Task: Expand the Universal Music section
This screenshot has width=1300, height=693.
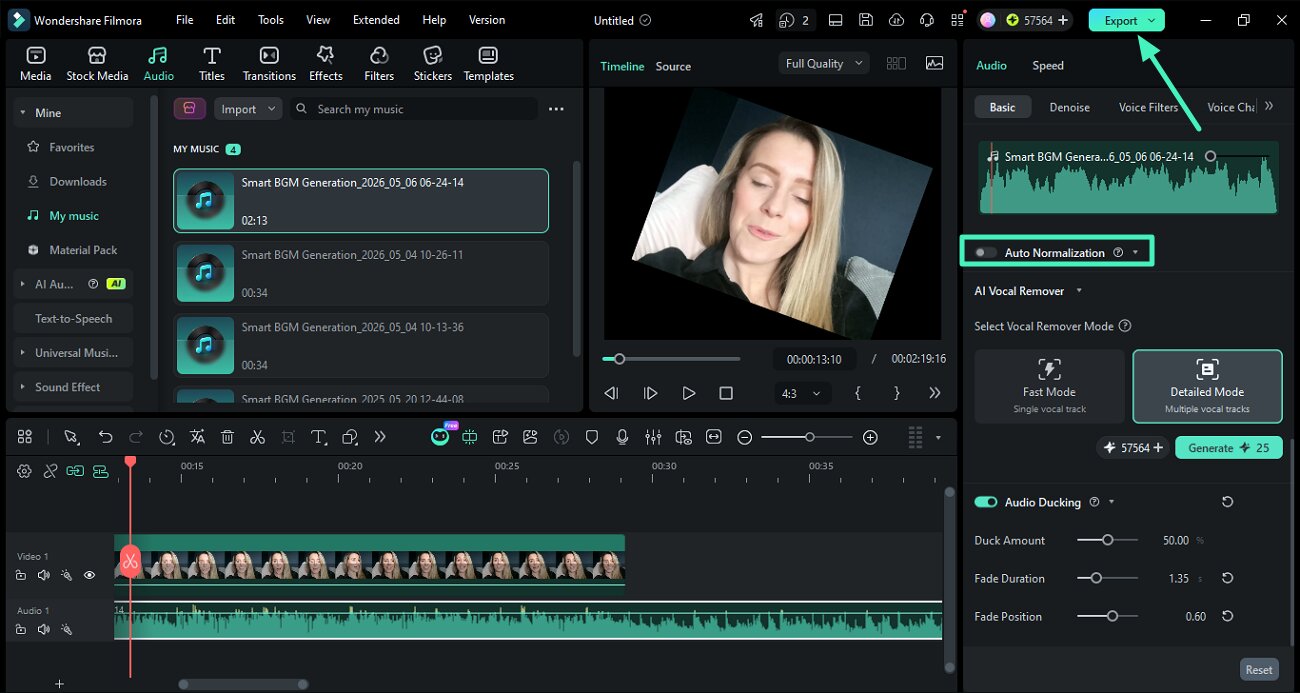Action: (22, 353)
